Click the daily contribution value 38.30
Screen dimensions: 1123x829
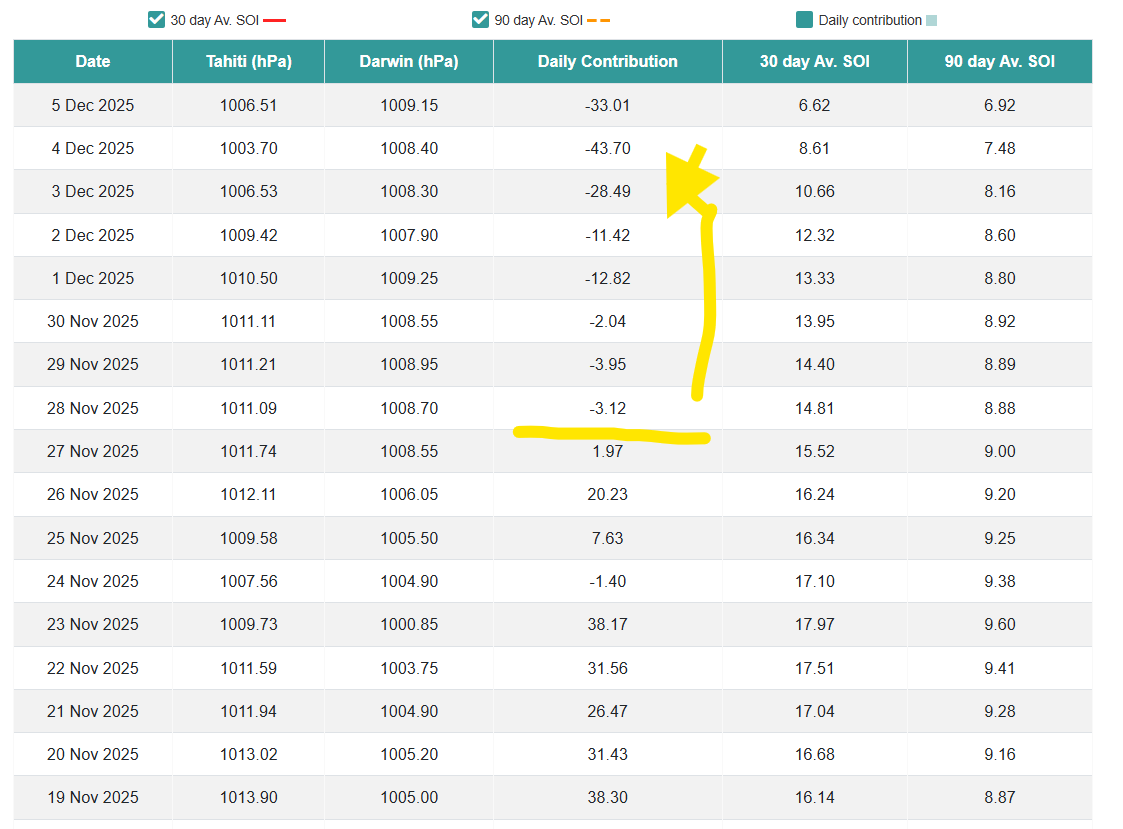(x=608, y=797)
